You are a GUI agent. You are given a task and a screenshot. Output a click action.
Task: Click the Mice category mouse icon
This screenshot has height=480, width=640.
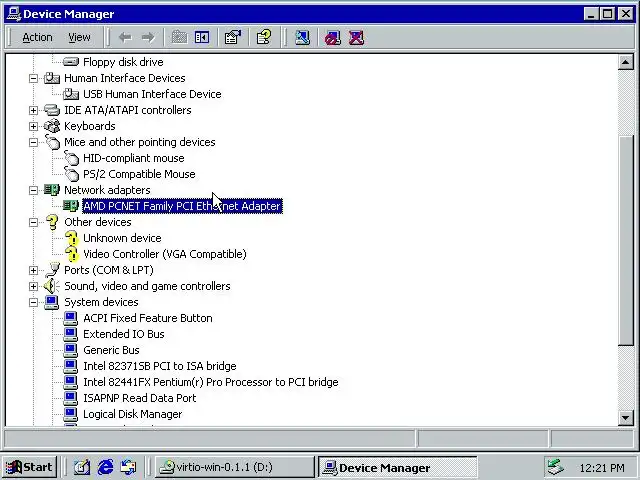(52, 142)
